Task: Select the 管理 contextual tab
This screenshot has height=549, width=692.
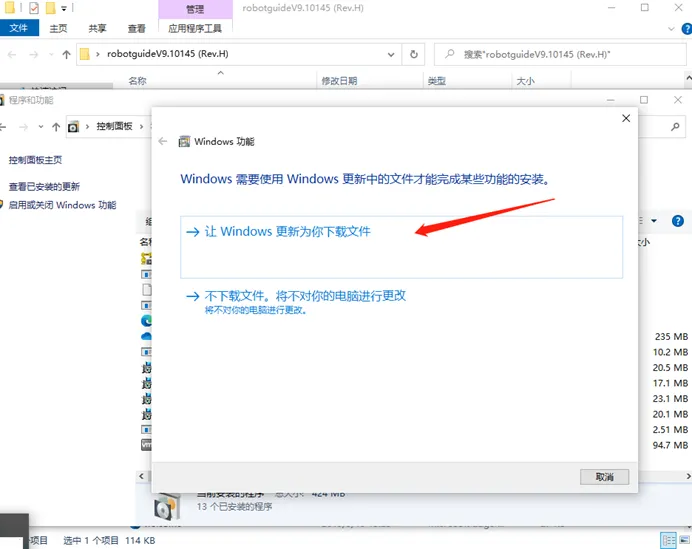Action: tap(195, 9)
